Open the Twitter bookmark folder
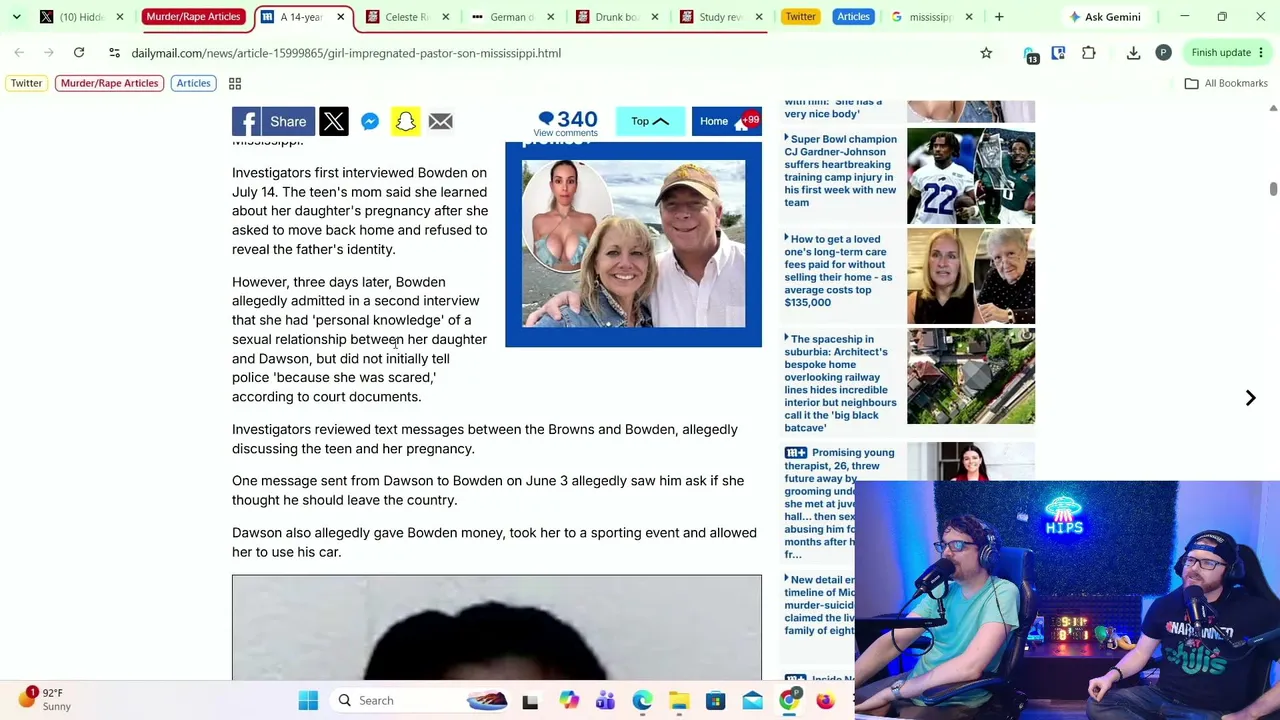 pyautogui.click(x=27, y=83)
